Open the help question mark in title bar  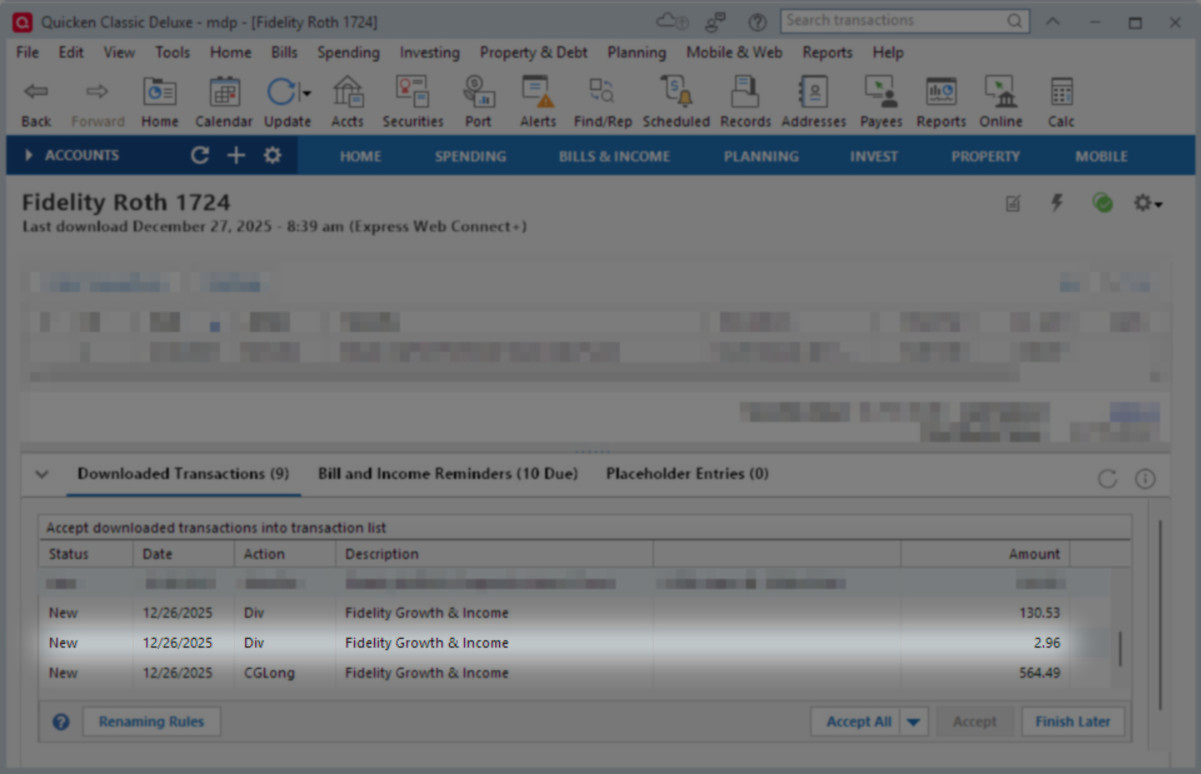[x=757, y=22]
